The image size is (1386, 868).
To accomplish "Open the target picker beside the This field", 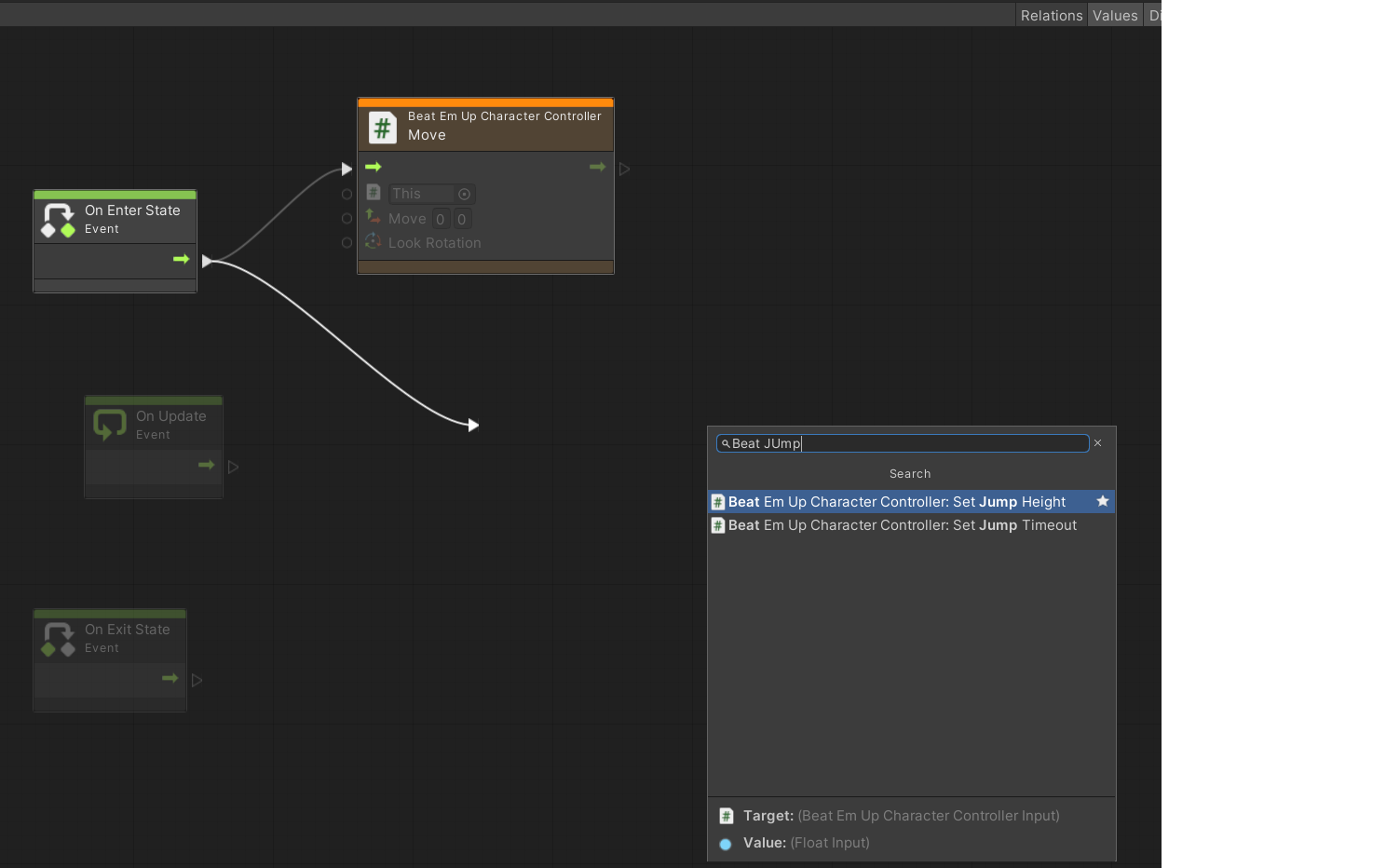I will (x=465, y=194).
